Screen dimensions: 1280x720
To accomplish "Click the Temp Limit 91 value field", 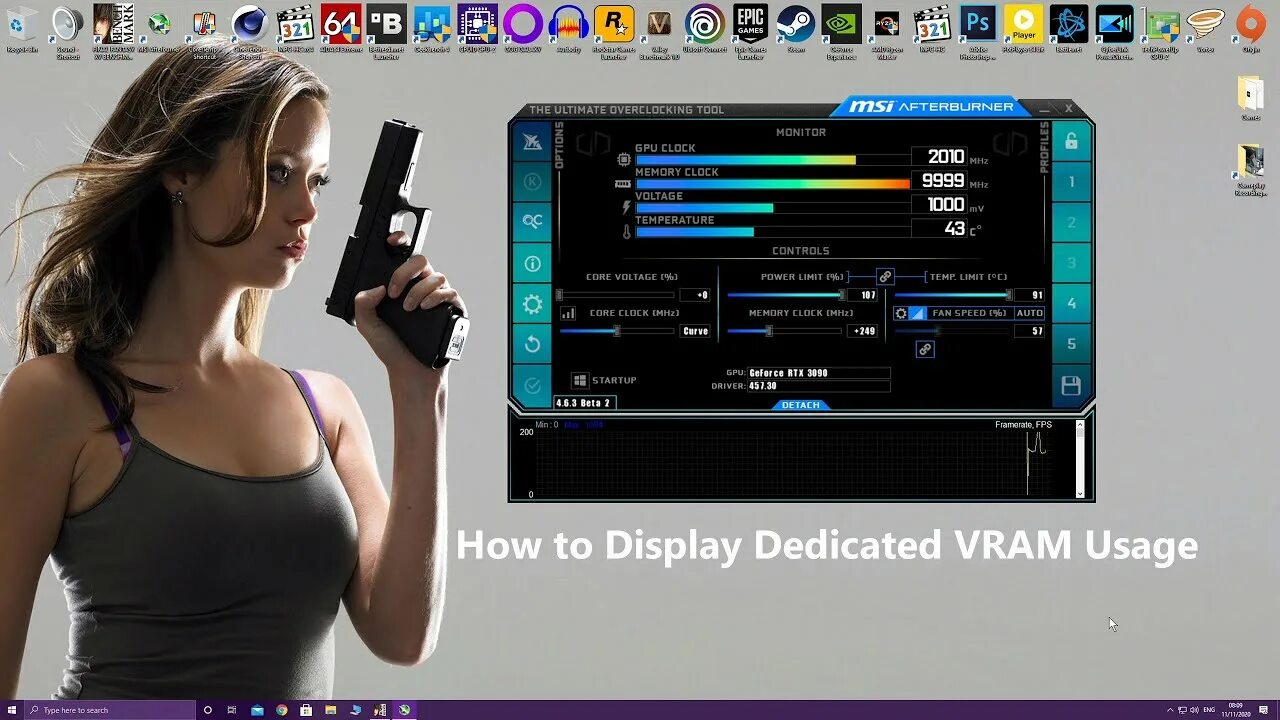I will click(x=1029, y=295).
